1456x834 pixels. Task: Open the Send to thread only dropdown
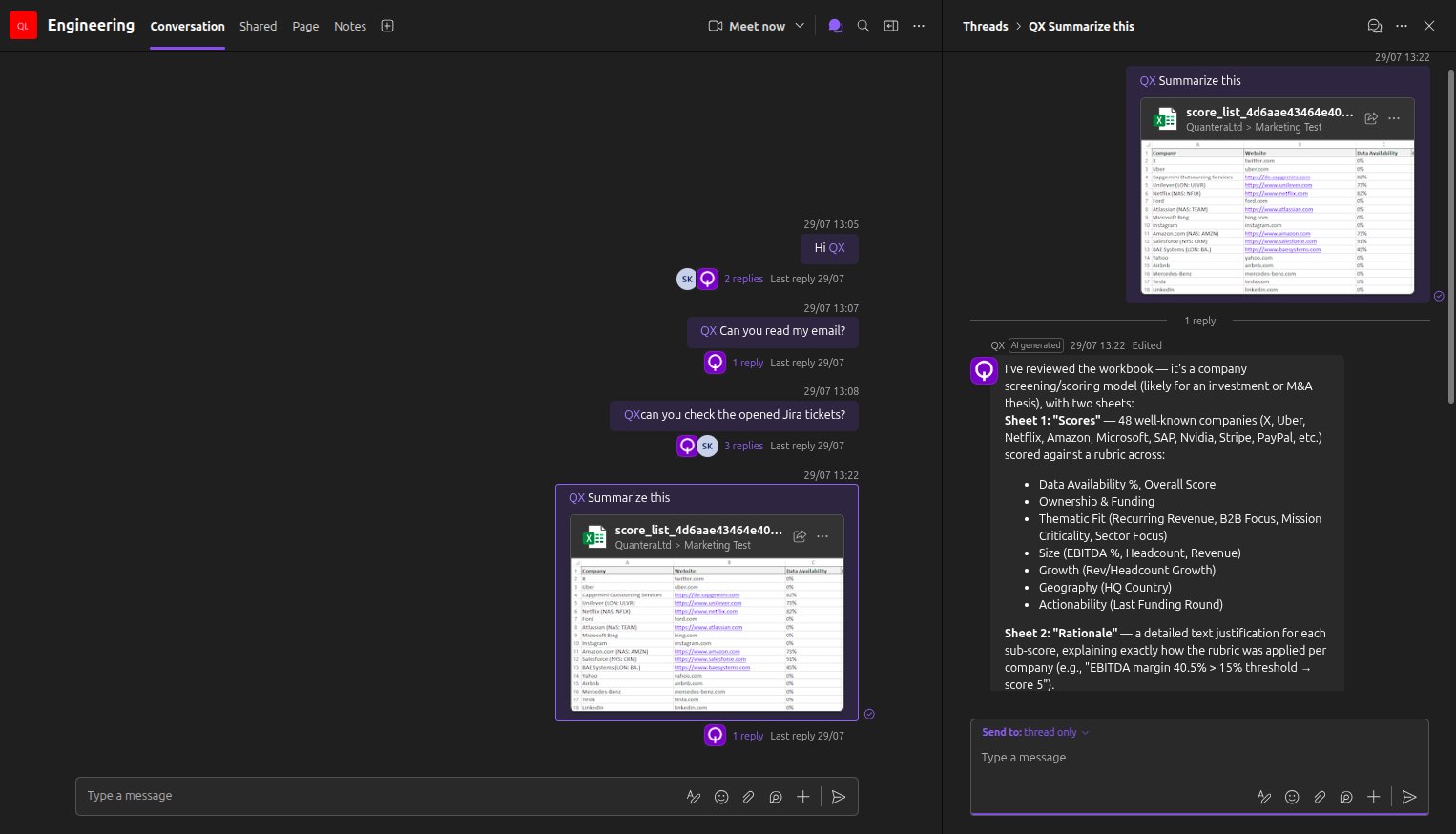pos(1035,732)
